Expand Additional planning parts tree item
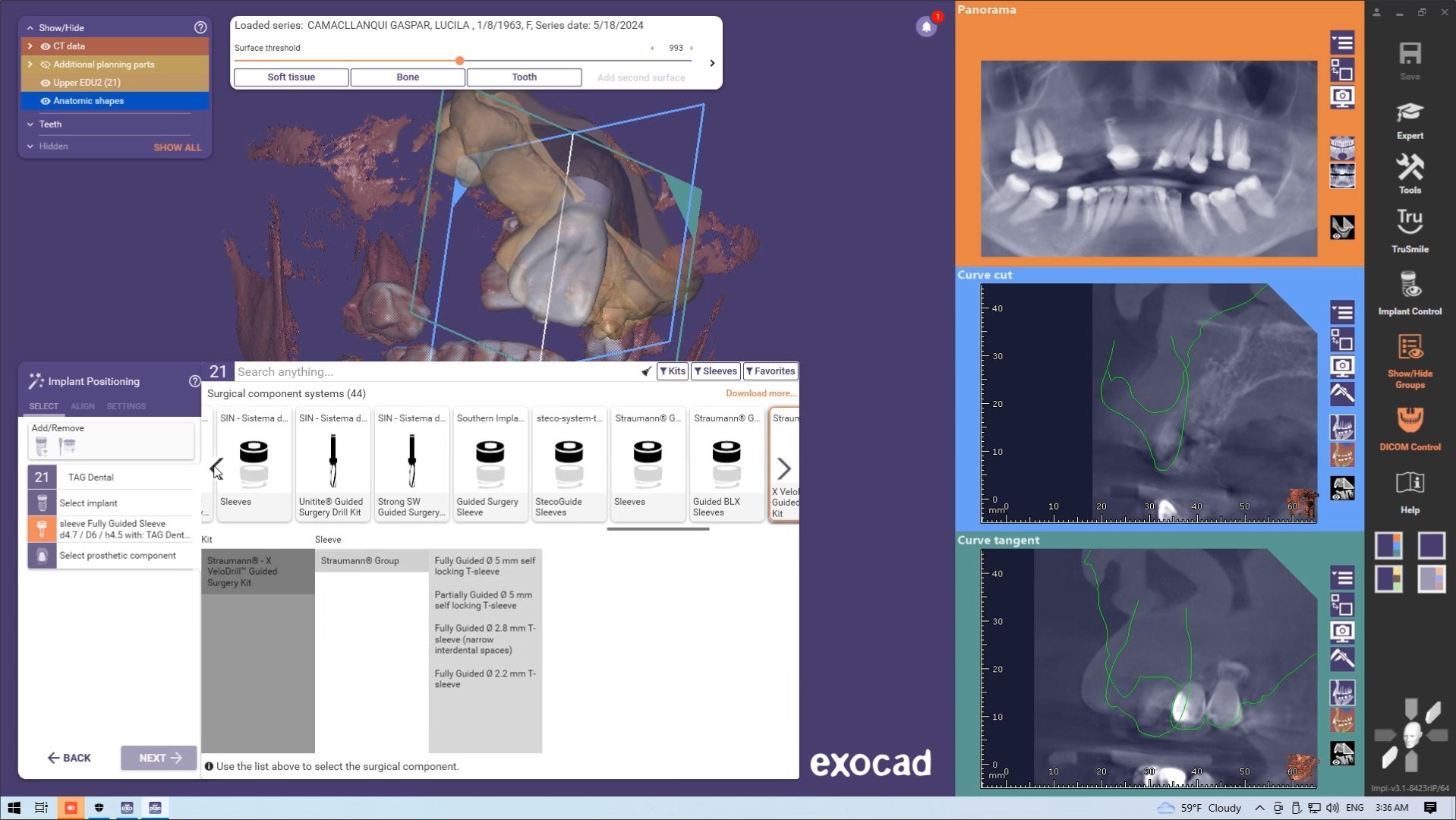This screenshot has width=1456, height=820. (x=30, y=65)
